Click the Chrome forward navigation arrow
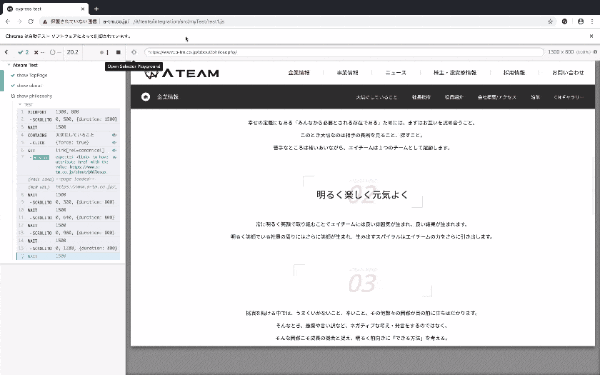Viewport: 600px width, 375px height. pyautogui.click(x=20, y=21)
